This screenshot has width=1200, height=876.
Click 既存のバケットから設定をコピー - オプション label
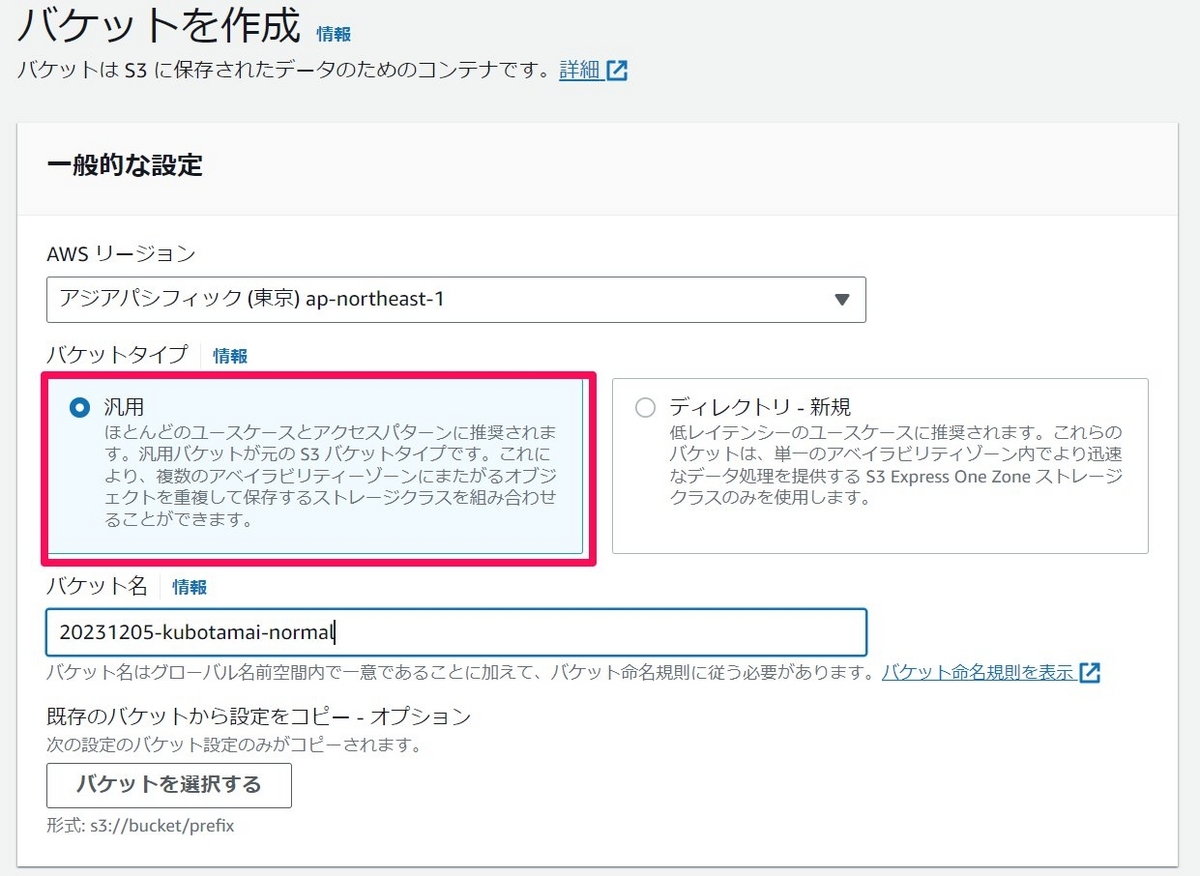(x=258, y=716)
